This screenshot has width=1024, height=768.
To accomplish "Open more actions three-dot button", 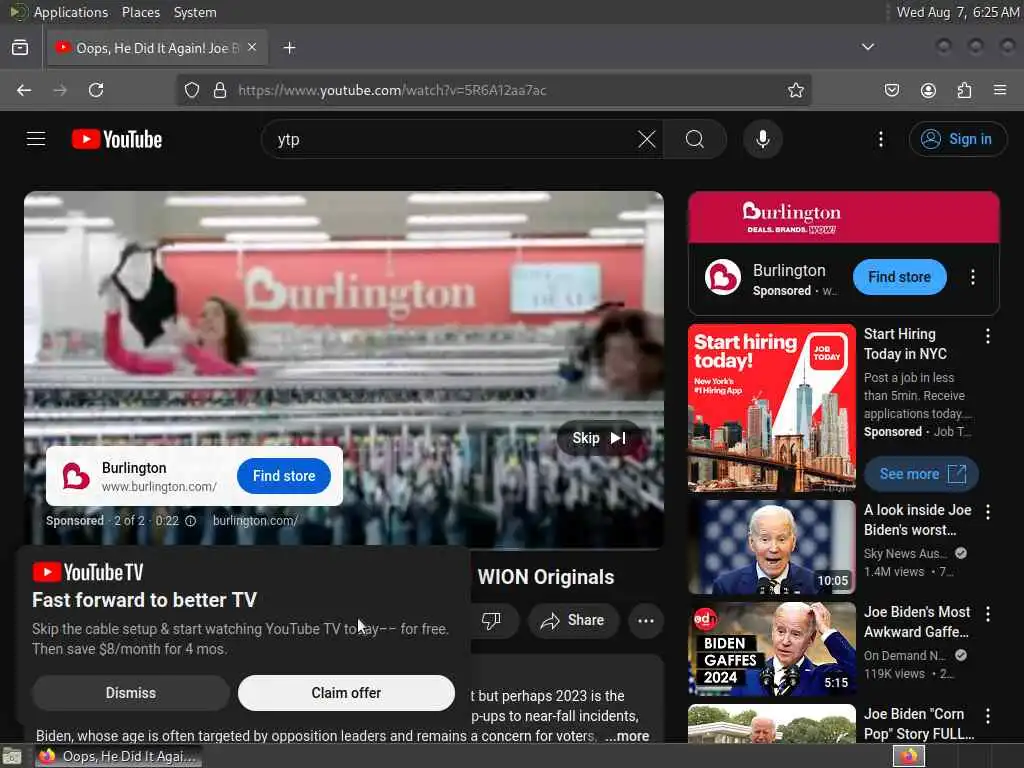I will tap(645, 620).
